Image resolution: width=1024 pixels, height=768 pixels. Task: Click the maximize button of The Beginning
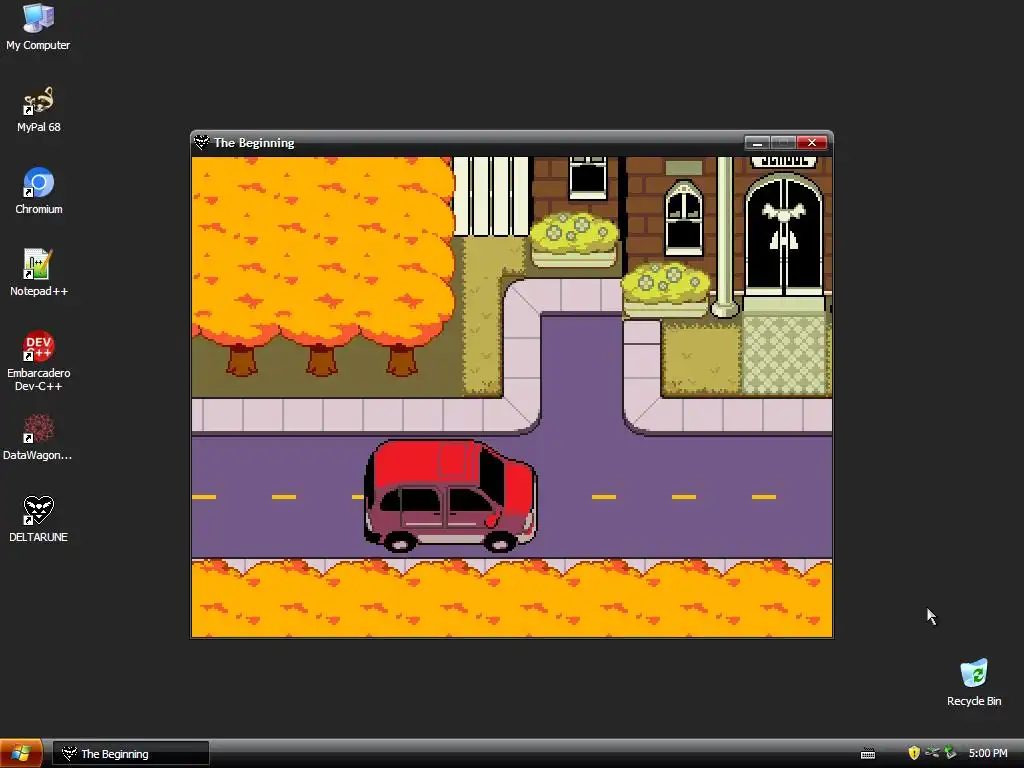point(783,142)
